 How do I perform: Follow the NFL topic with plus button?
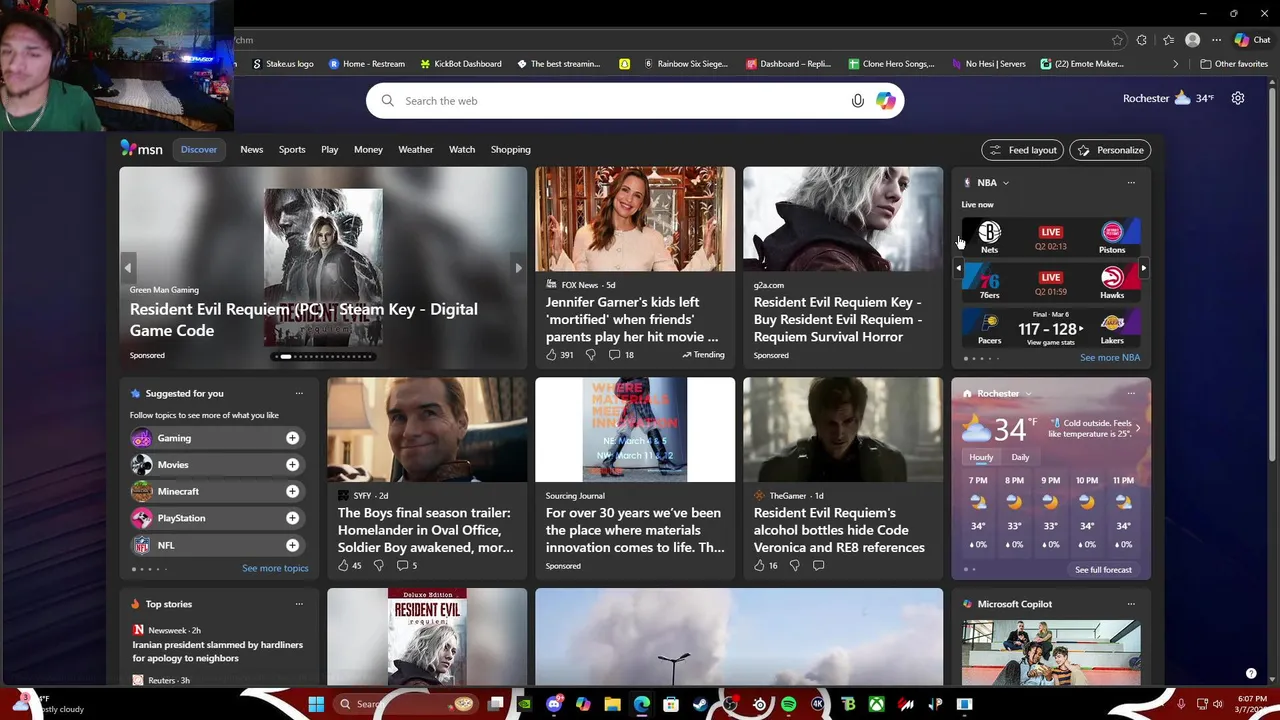pos(292,545)
